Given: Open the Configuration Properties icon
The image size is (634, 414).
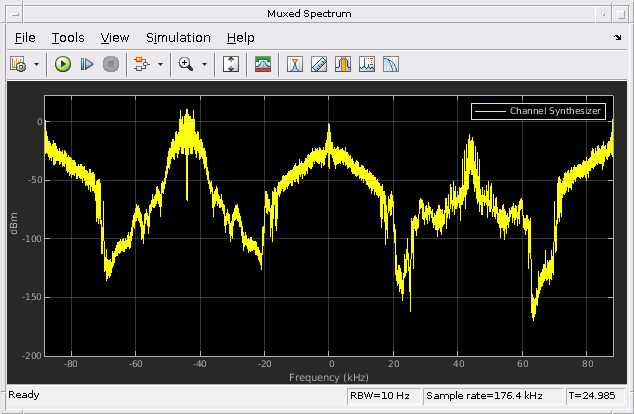Looking at the screenshot, I should coord(18,64).
